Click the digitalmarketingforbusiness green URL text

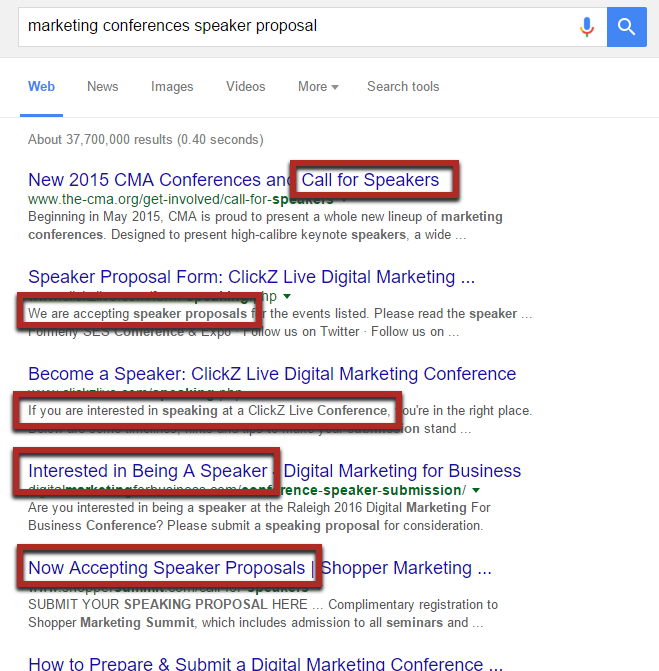[x=247, y=490]
